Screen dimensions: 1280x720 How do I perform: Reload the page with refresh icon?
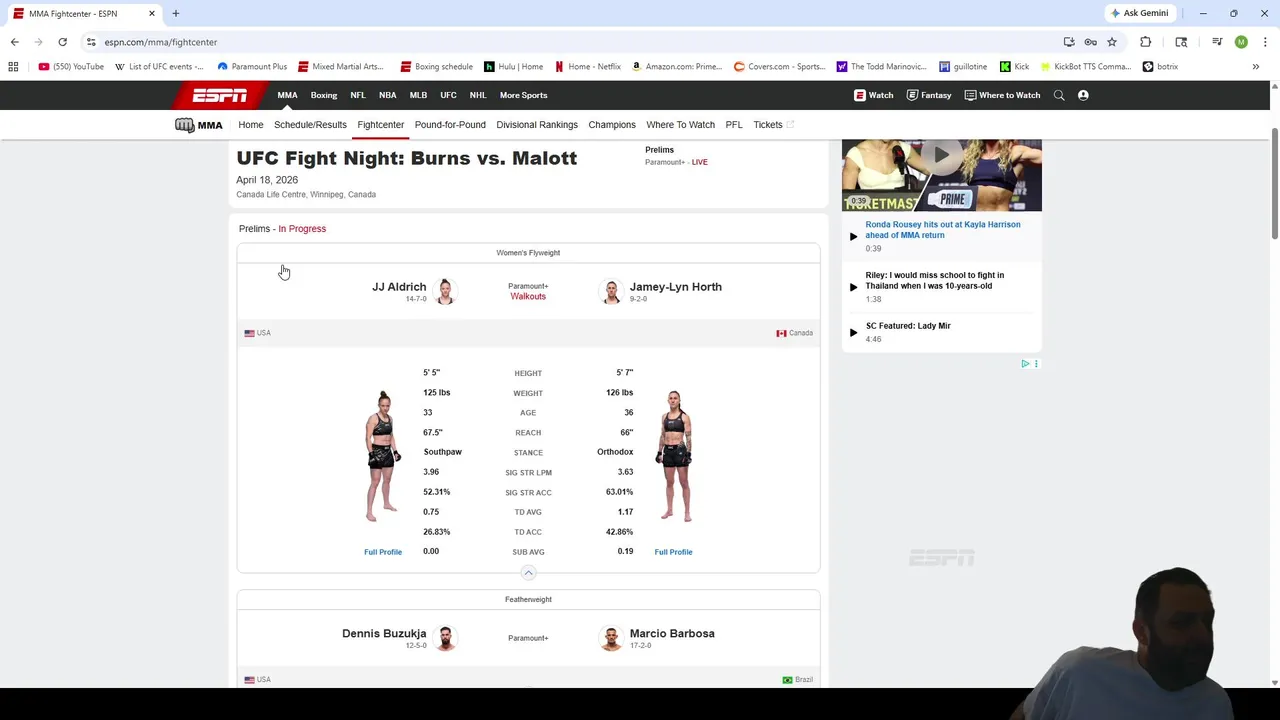[x=62, y=42]
